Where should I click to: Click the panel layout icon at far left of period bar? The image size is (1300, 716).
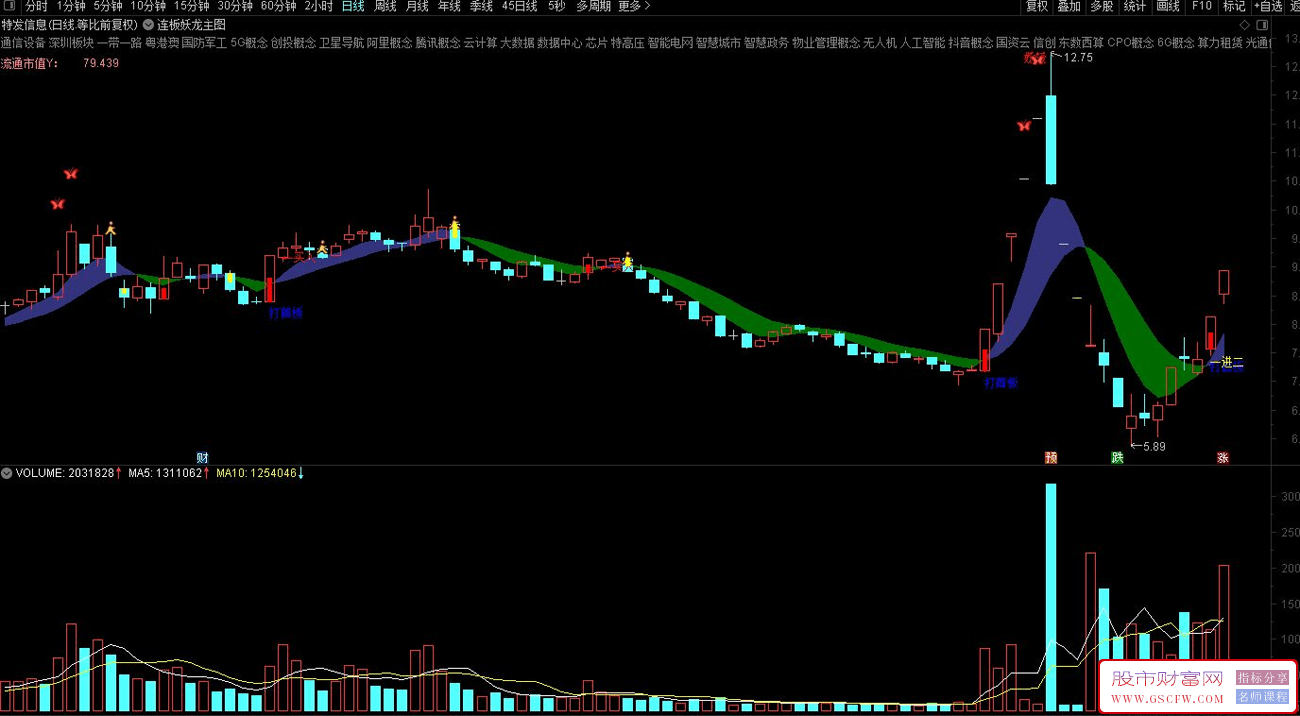click(9, 6)
